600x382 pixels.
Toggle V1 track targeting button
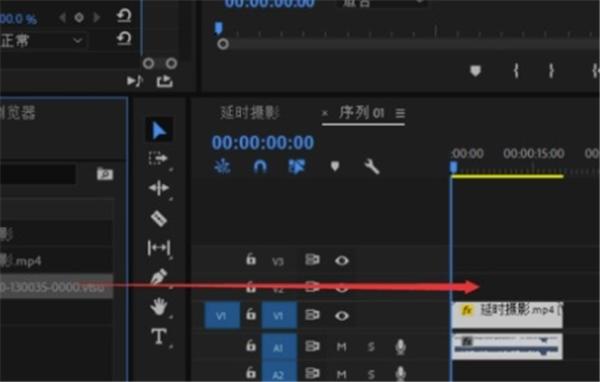279,315
